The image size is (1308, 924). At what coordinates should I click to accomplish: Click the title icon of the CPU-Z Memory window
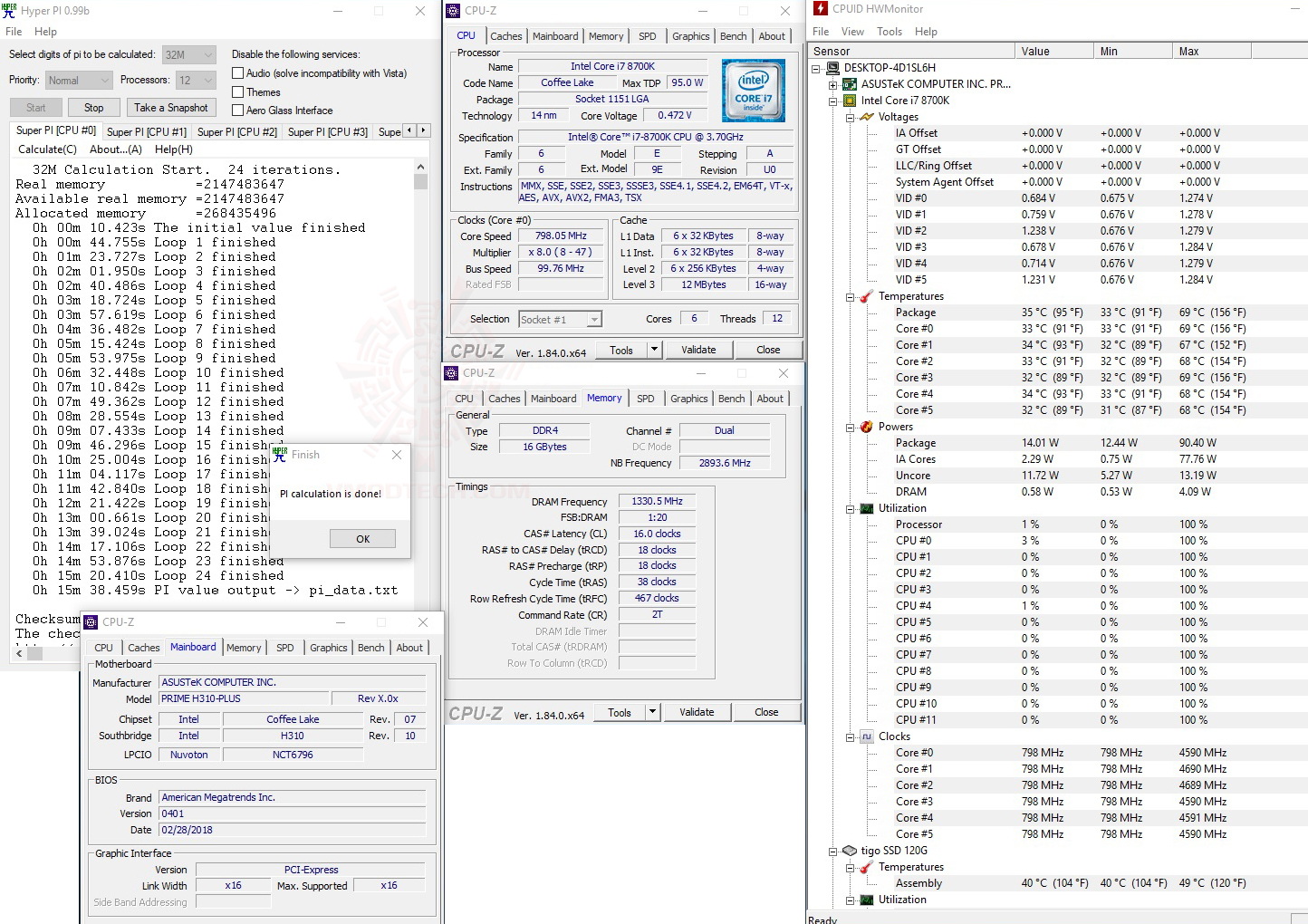point(451,373)
